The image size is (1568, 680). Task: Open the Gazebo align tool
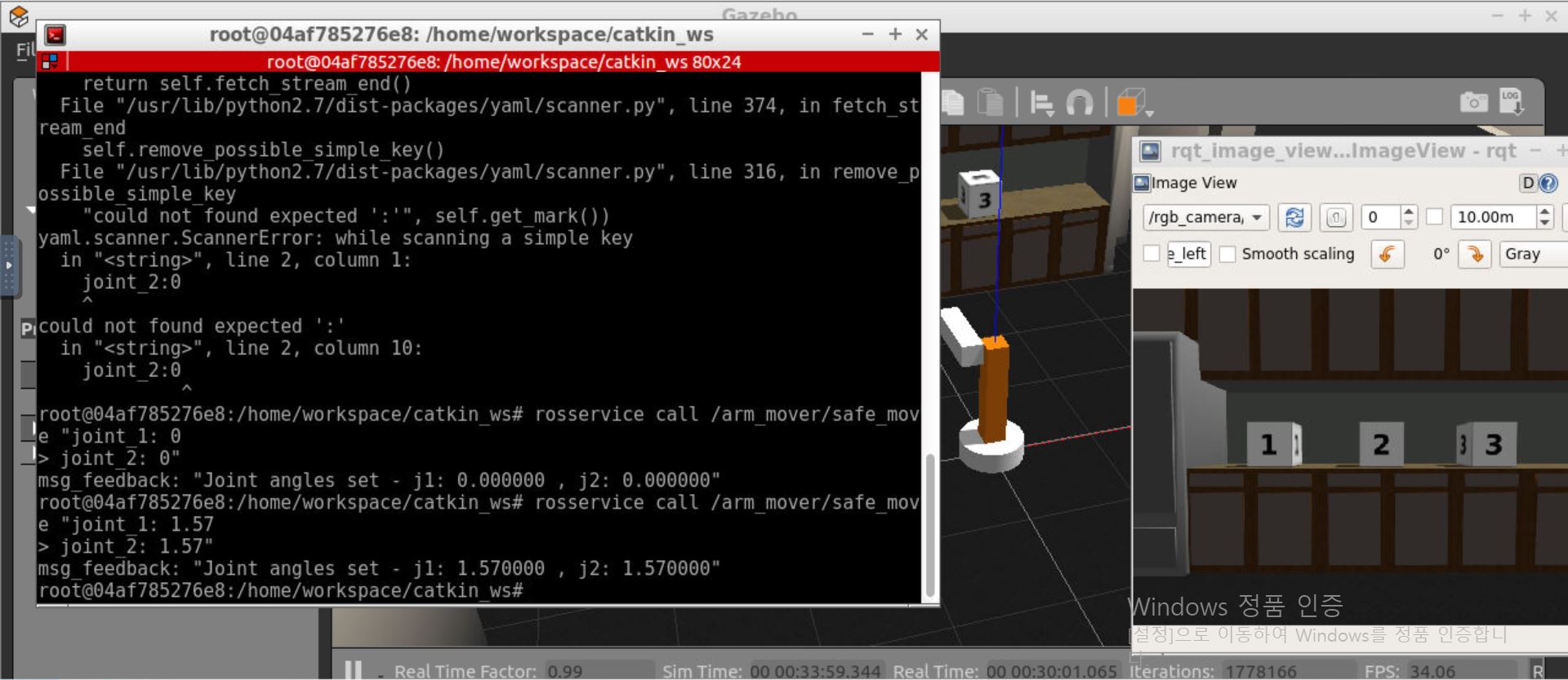pyautogui.click(x=1042, y=104)
